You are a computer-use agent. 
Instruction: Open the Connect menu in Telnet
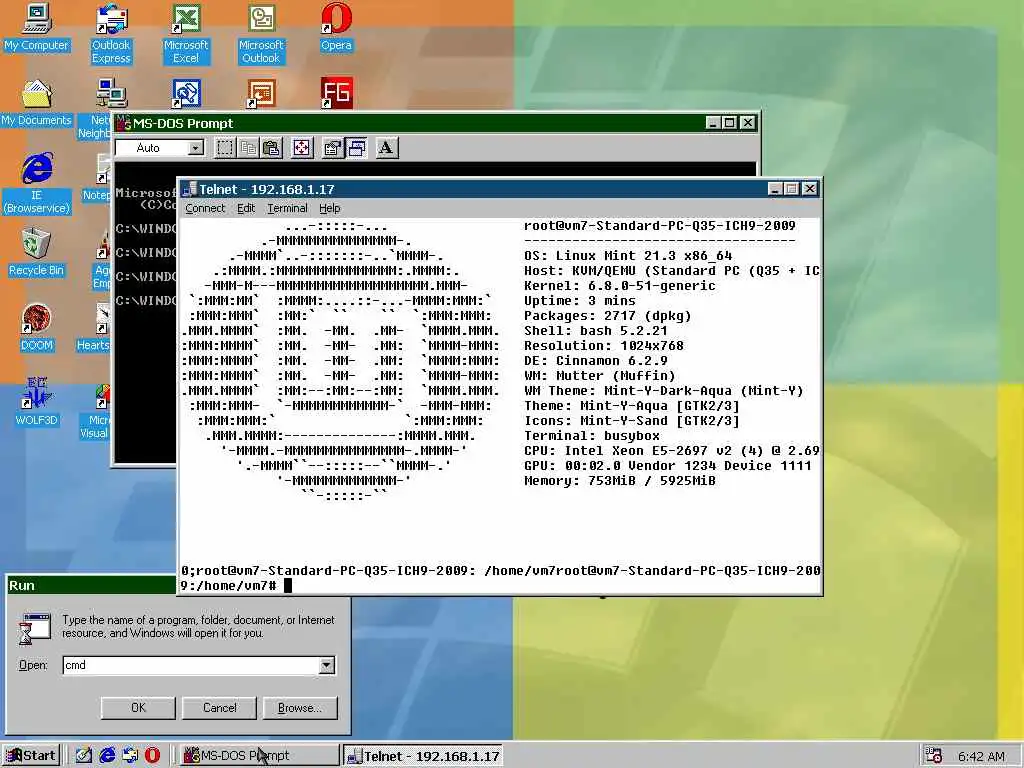coord(205,208)
